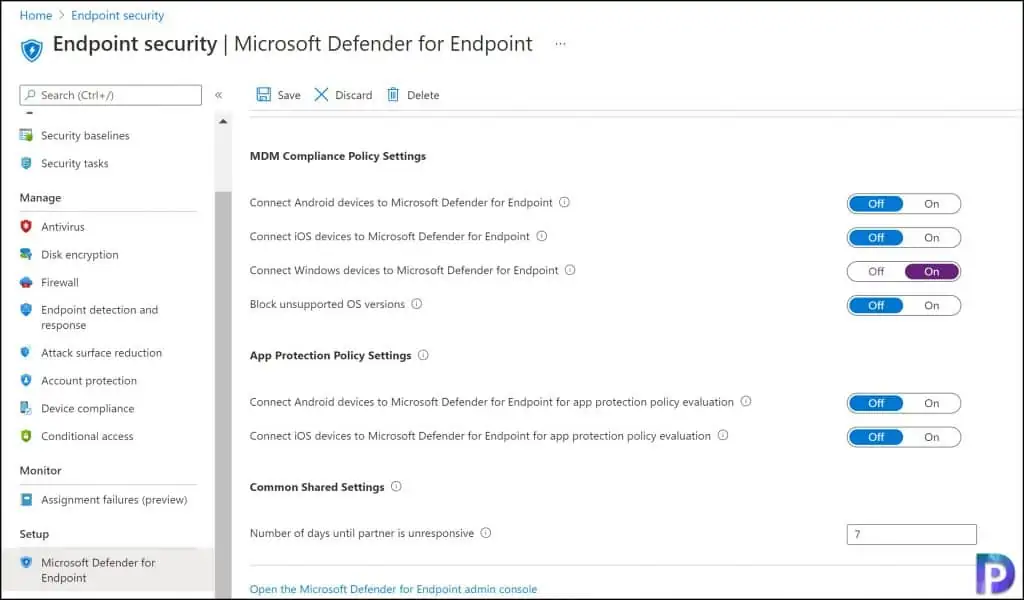This screenshot has height=600, width=1024.
Task: Open Endpoint detection and response in sidebar
Action: click(99, 317)
